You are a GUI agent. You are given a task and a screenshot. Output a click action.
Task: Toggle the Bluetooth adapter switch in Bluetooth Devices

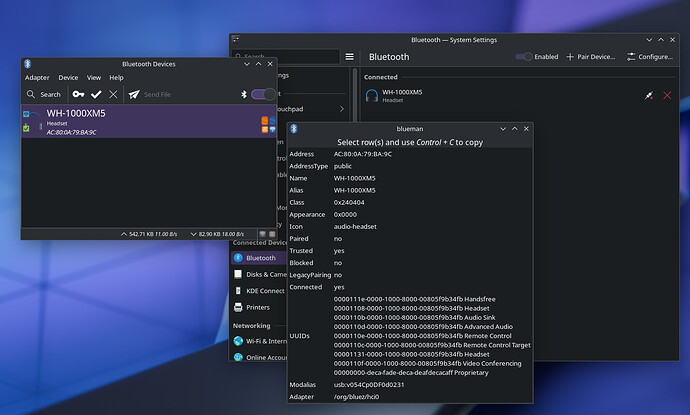click(x=263, y=94)
